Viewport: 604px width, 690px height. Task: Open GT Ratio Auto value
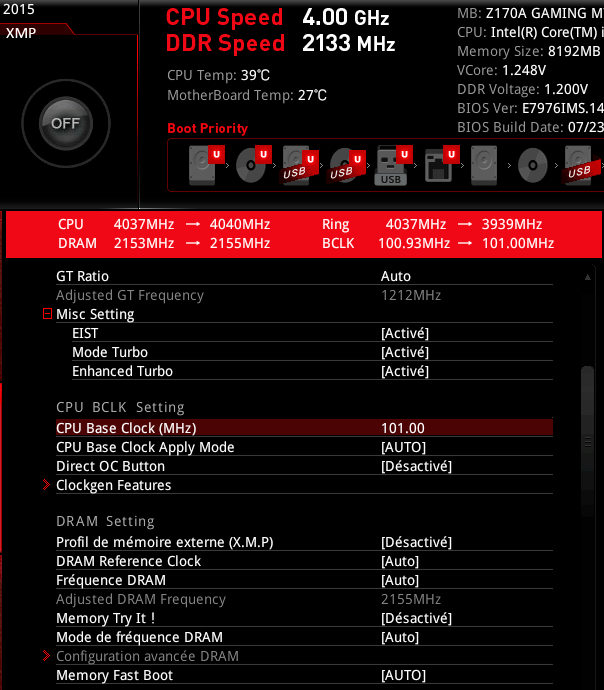click(x=395, y=276)
